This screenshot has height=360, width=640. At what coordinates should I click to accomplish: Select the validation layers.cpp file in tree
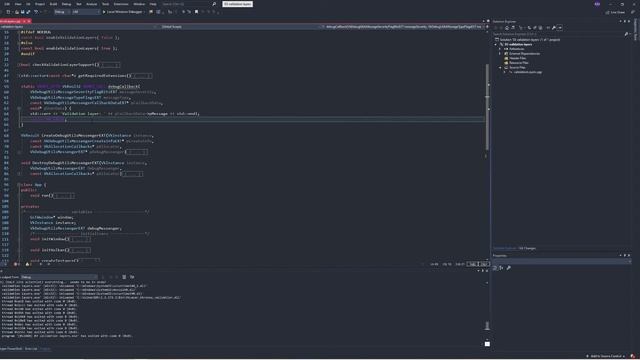526,72
